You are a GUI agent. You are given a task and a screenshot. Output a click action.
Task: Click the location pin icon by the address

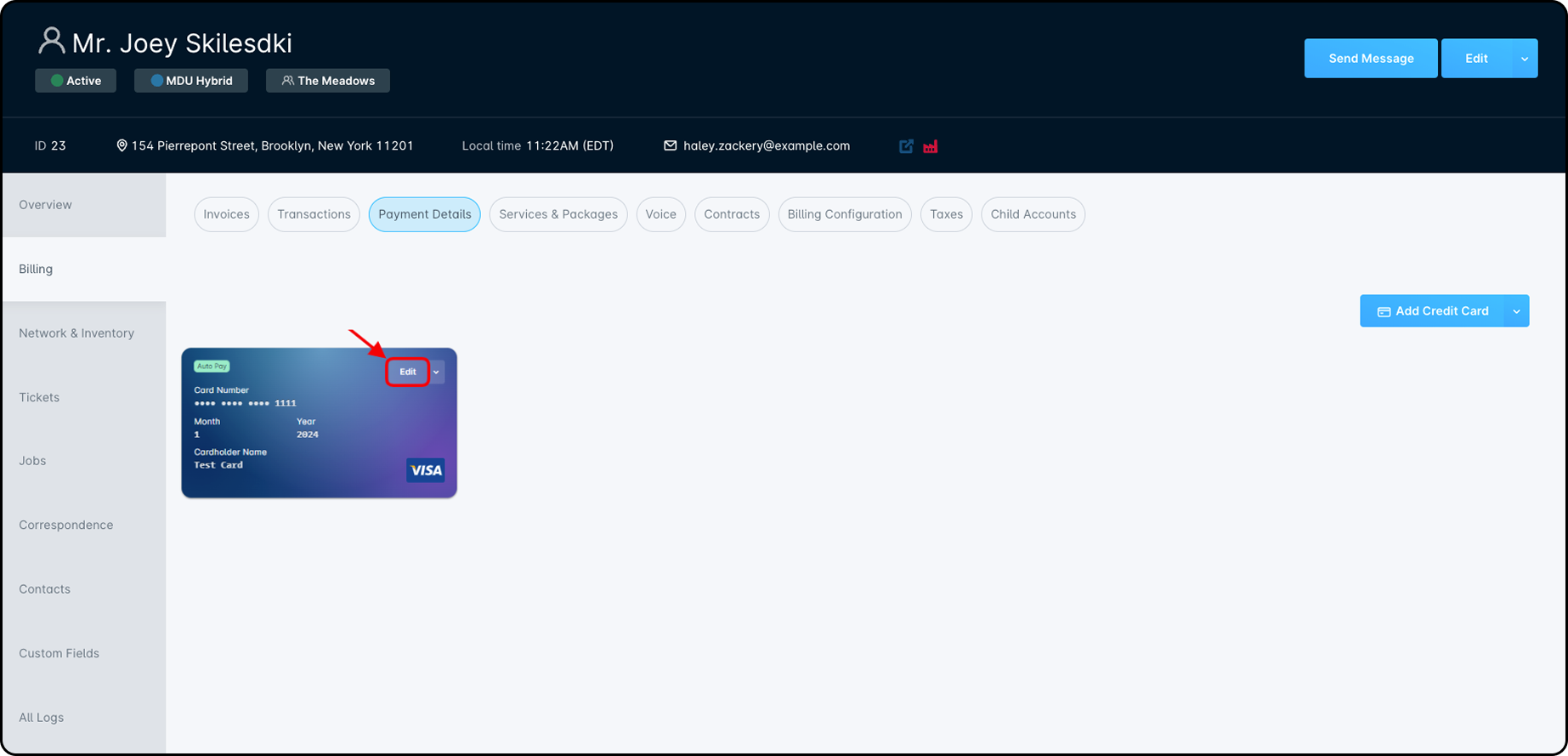[x=122, y=145]
